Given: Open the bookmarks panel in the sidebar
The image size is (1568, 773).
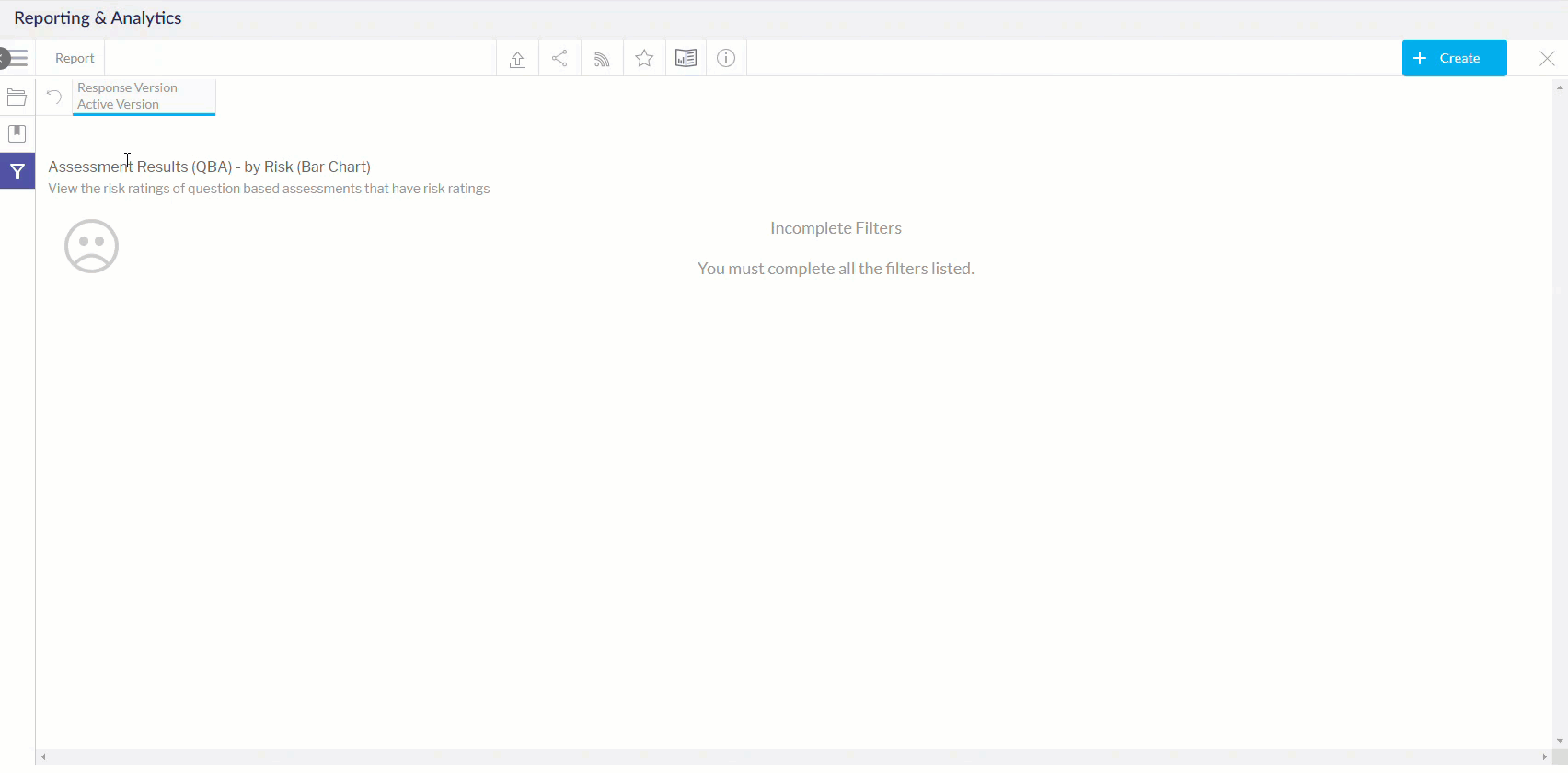Looking at the screenshot, I should click(17, 133).
